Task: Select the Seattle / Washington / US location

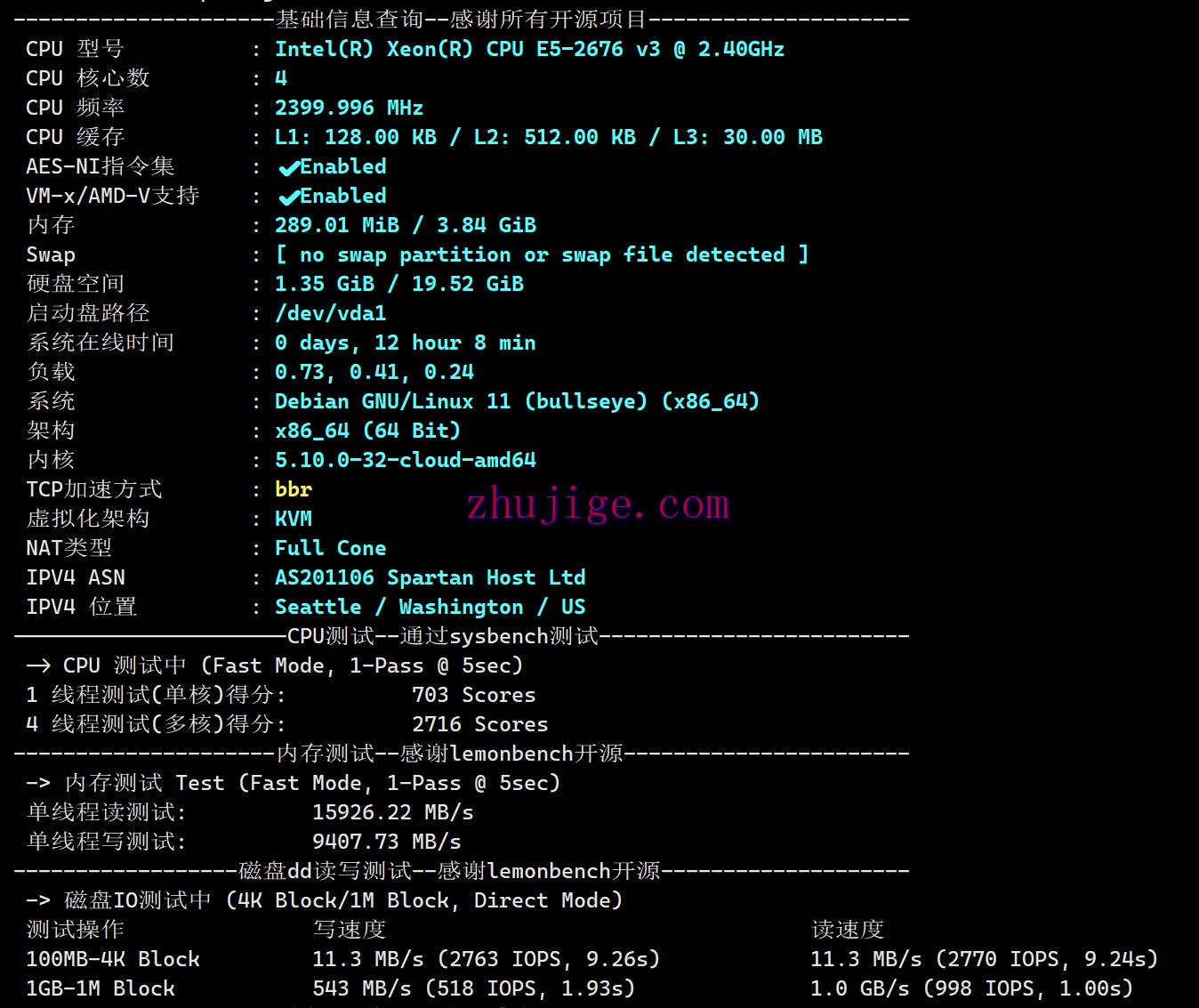Action: pos(430,607)
